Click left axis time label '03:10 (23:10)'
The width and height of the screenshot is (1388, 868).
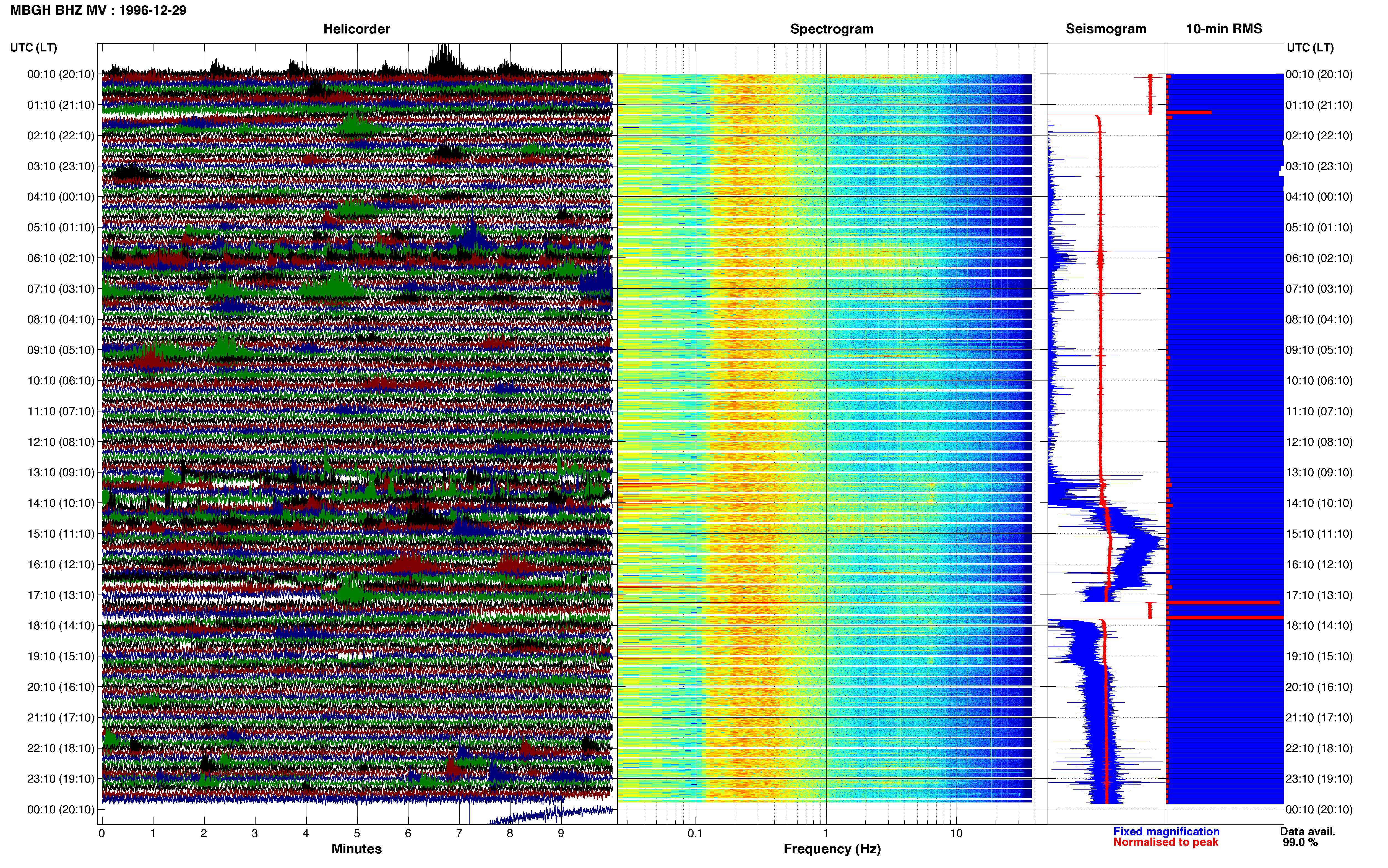pyautogui.click(x=61, y=166)
